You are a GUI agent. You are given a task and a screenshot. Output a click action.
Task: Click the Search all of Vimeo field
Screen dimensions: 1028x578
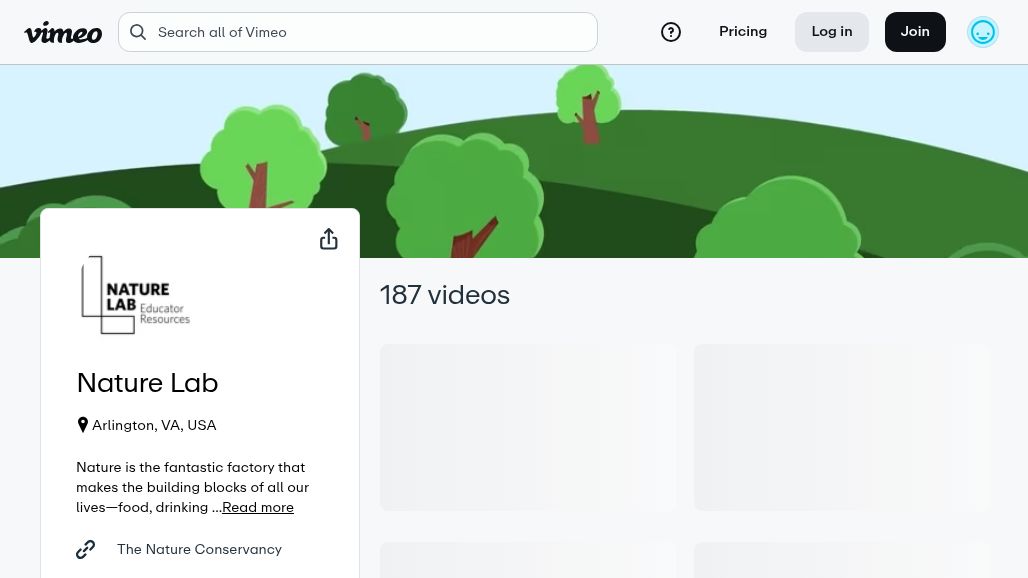pyautogui.click(x=370, y=31)
